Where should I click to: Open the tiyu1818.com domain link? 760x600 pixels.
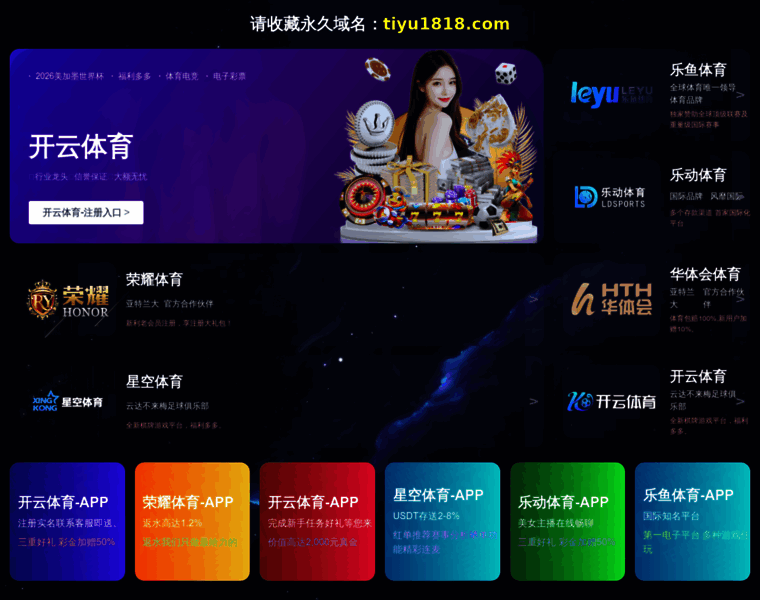446,24
